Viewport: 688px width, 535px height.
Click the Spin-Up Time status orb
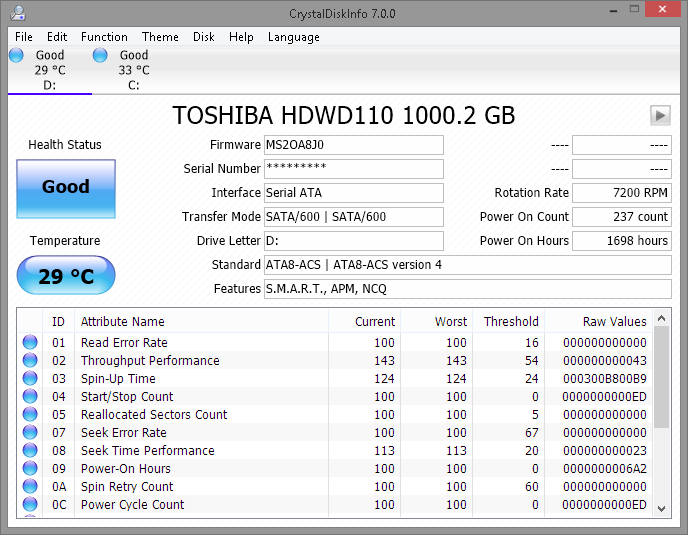coord(30,379)
